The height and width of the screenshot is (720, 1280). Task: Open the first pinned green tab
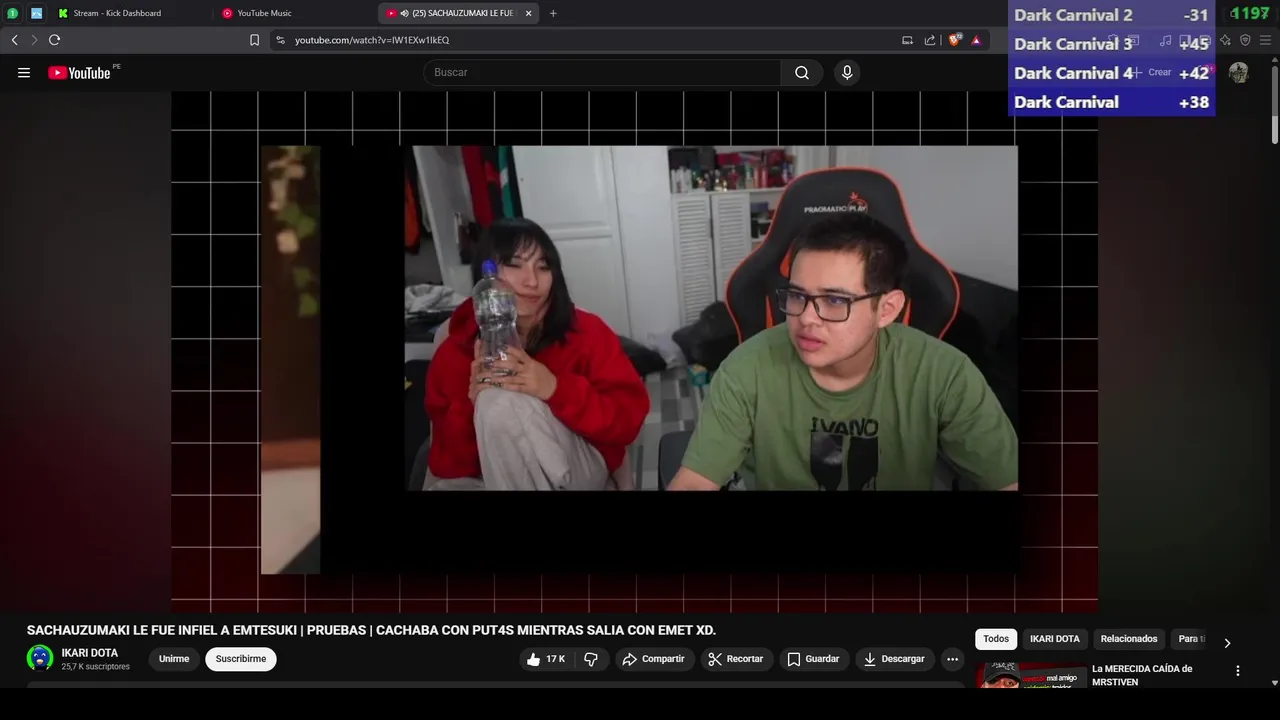(13, 13)
